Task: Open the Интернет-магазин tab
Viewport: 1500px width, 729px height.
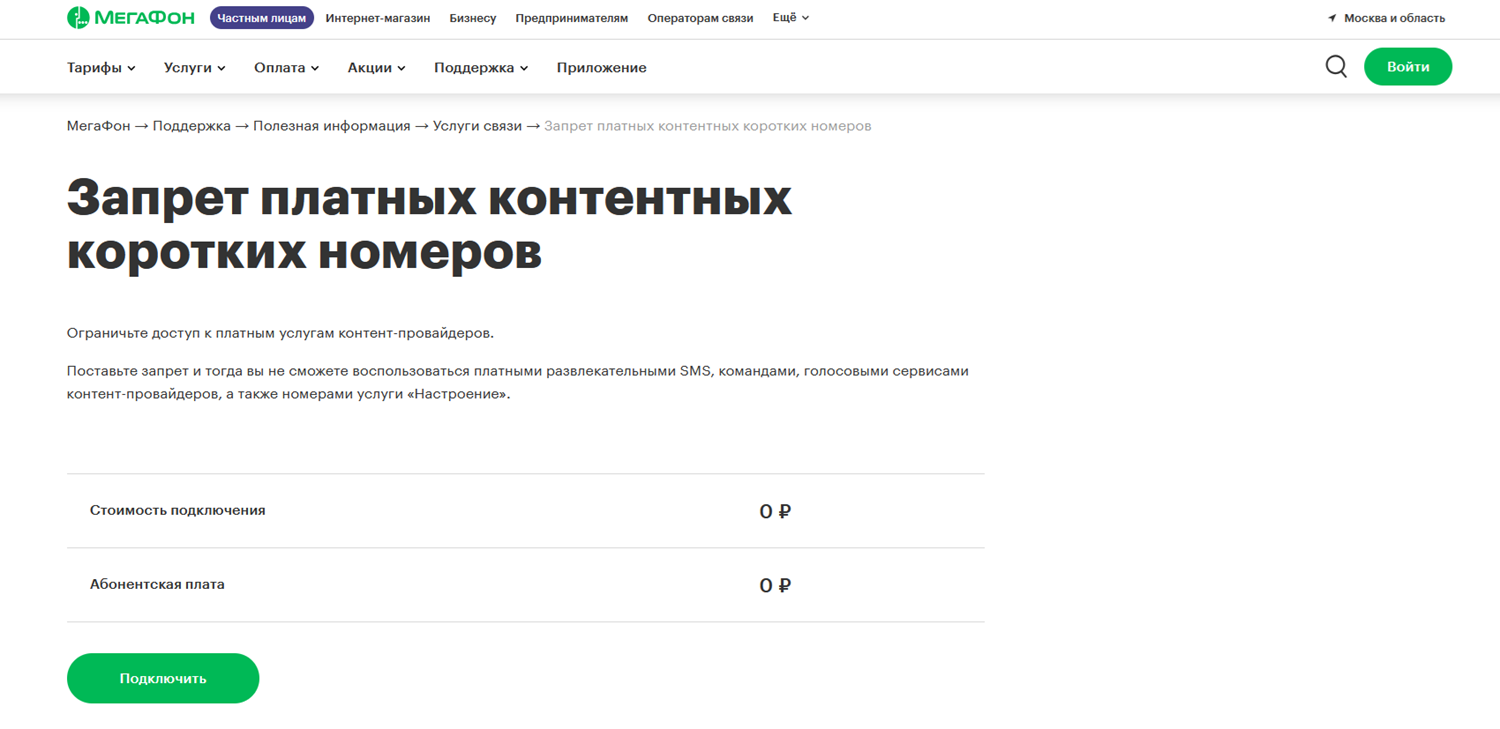Action: point(378,18)
